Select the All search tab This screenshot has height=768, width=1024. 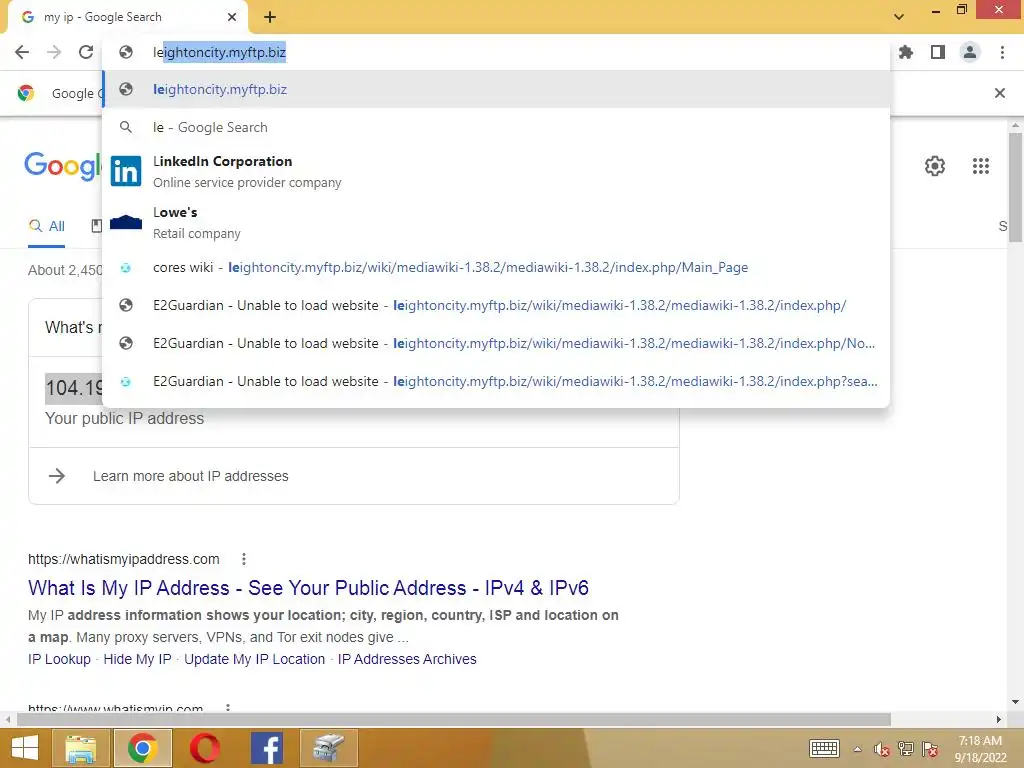46,226
